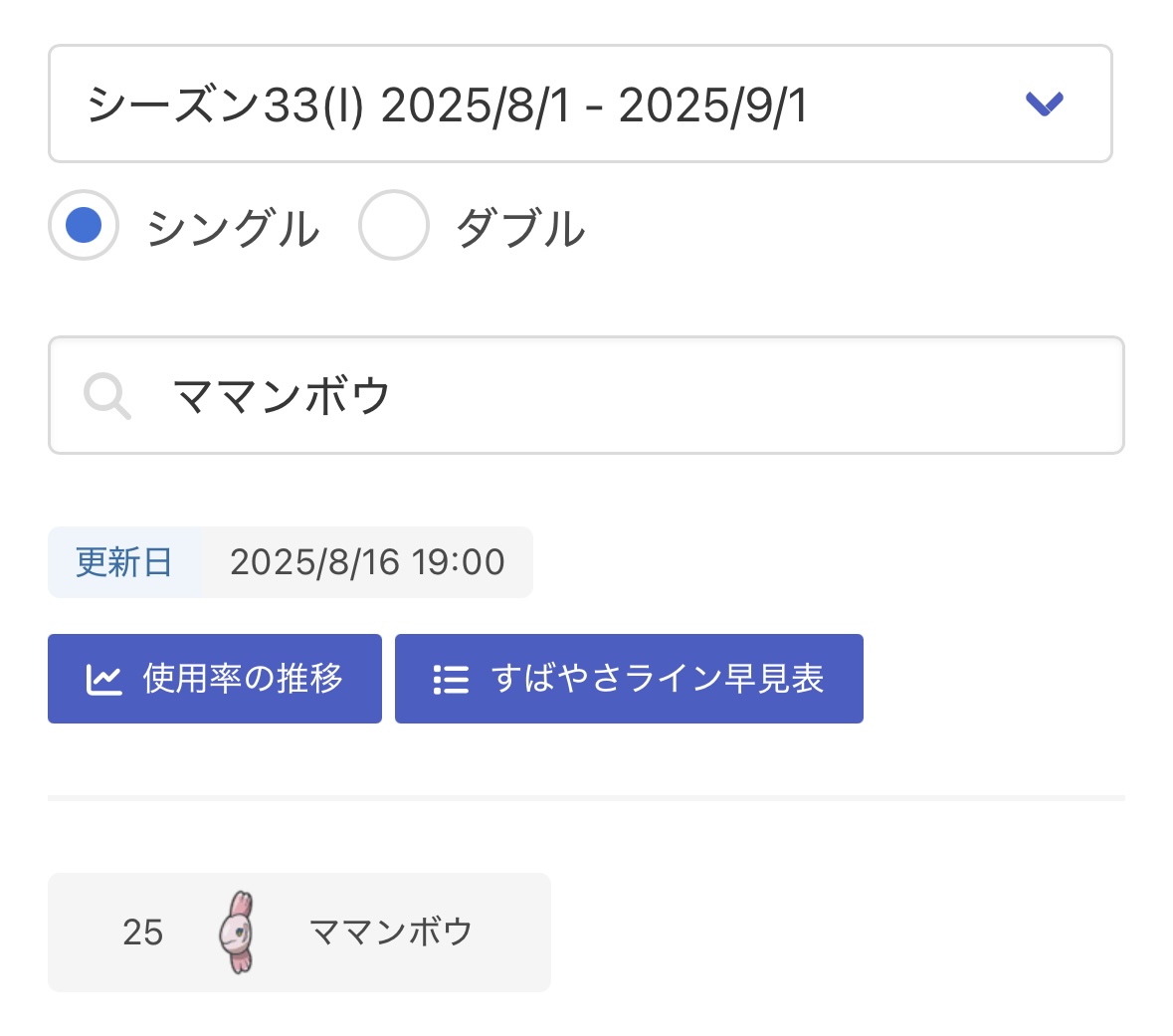Click the rank number 25 in results
The height and width of the screenshot is (1036, 1173).
142,932
